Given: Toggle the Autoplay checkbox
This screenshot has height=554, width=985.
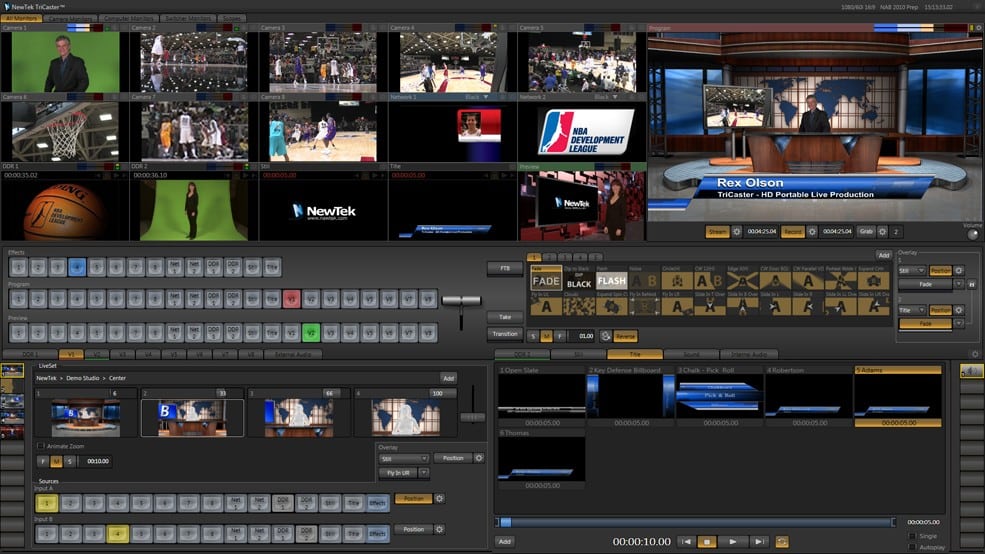Looking at the screenshot, I should [912, 547].
